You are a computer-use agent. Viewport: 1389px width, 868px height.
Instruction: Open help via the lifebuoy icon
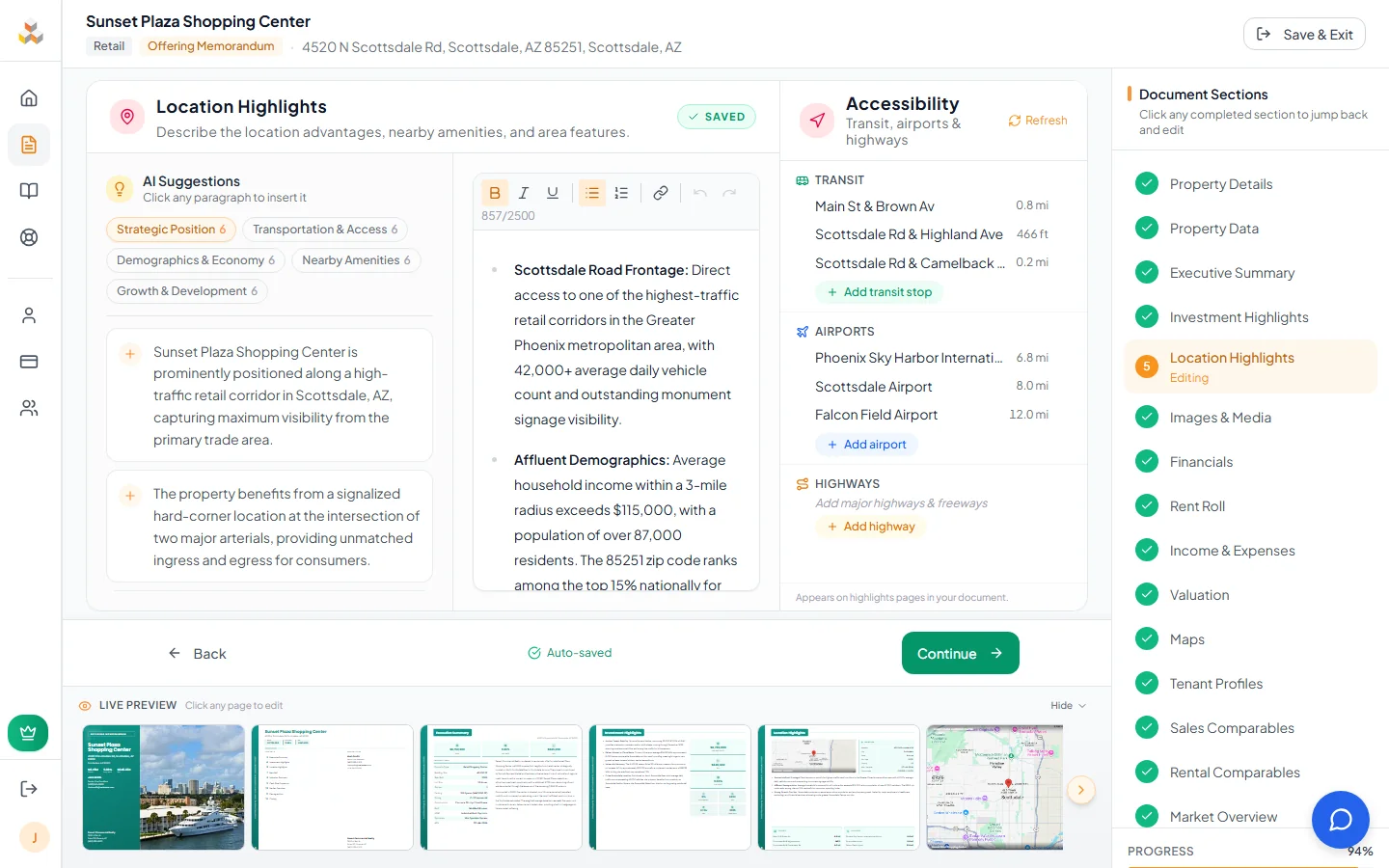click(30, 236)
